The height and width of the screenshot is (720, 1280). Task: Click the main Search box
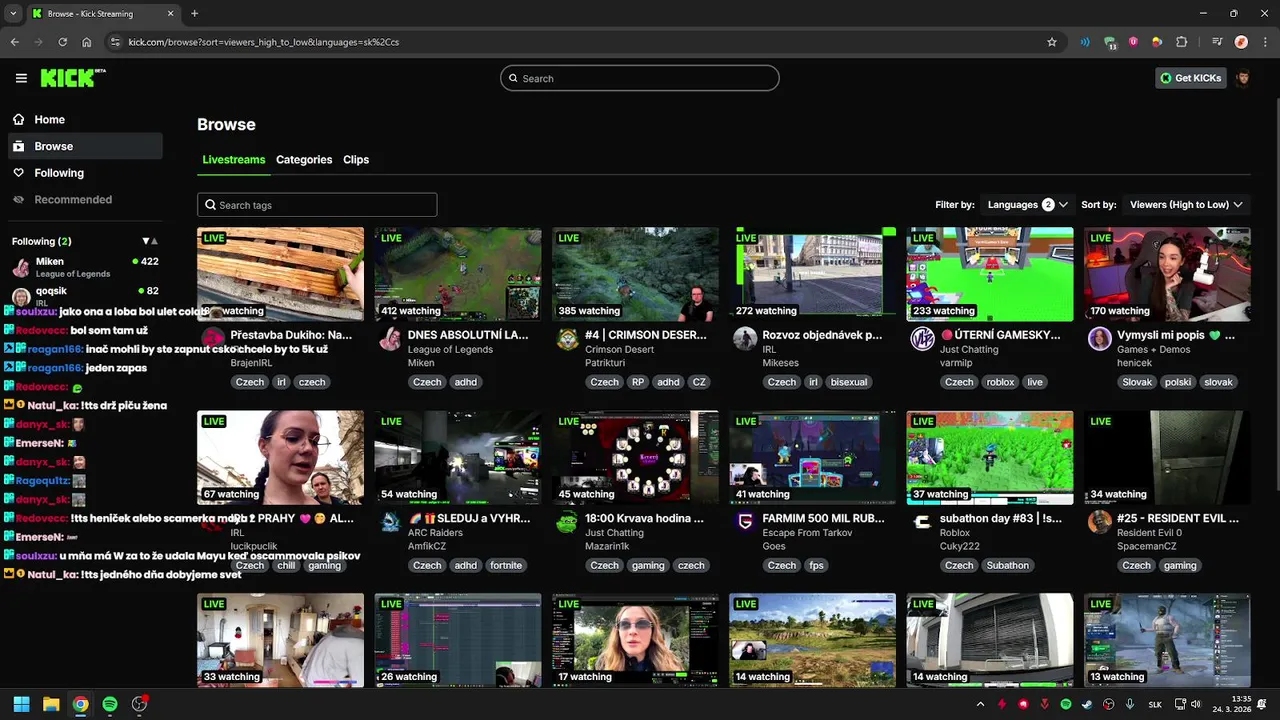640,78
